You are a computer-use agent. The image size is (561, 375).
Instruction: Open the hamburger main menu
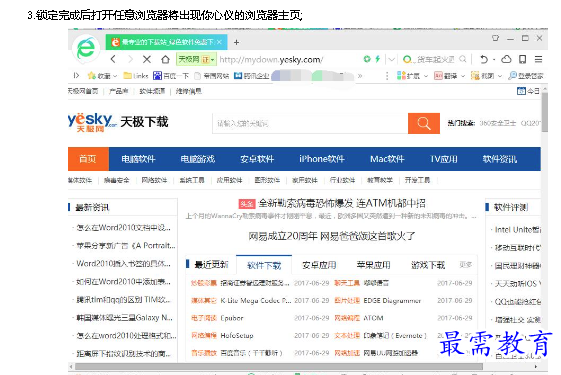tap(538, 59)
